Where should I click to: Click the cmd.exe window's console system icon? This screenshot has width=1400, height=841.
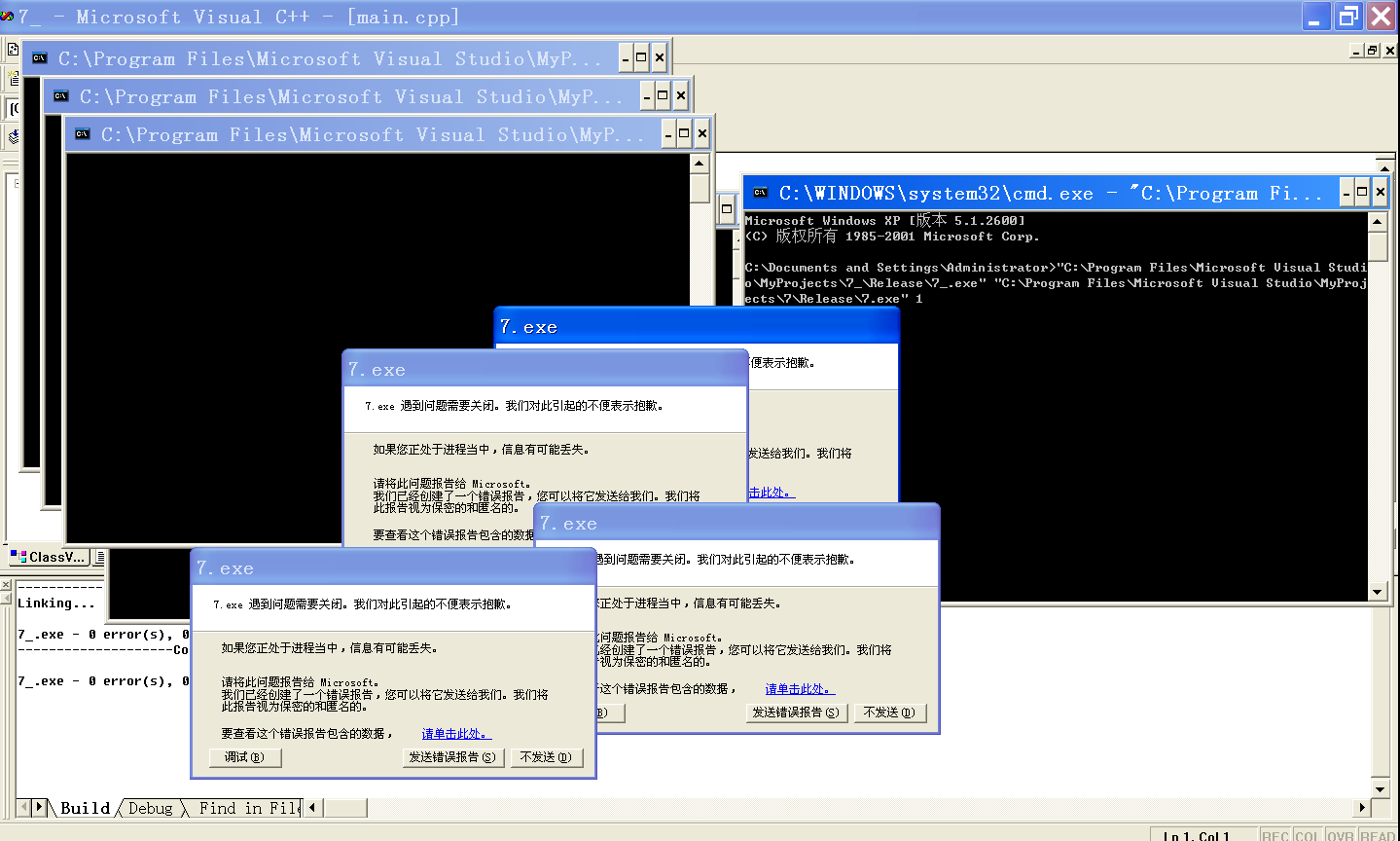coord(761,193)
